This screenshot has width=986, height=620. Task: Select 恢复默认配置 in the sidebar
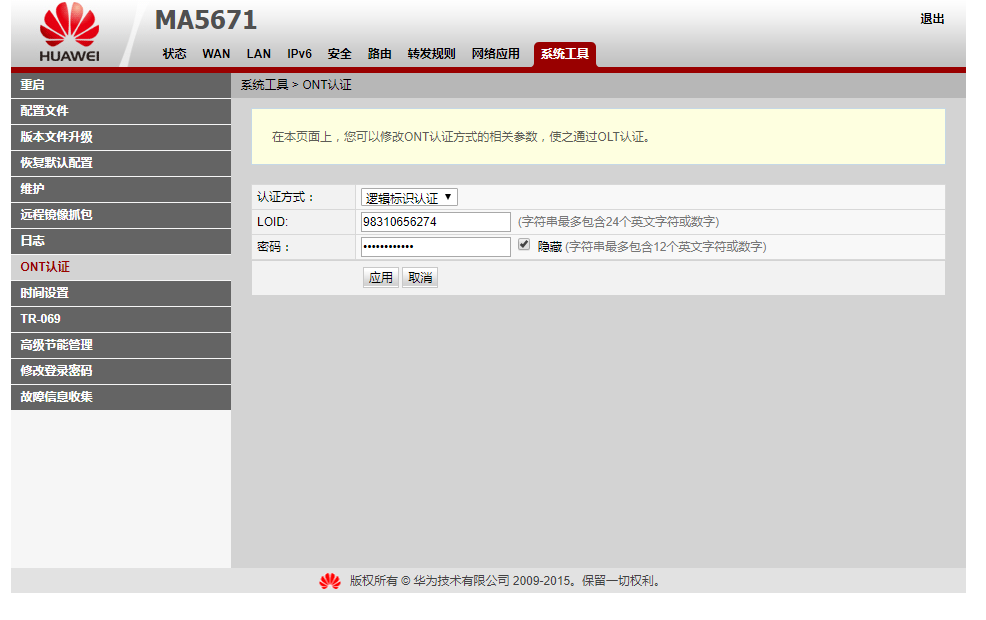[121, 163]
